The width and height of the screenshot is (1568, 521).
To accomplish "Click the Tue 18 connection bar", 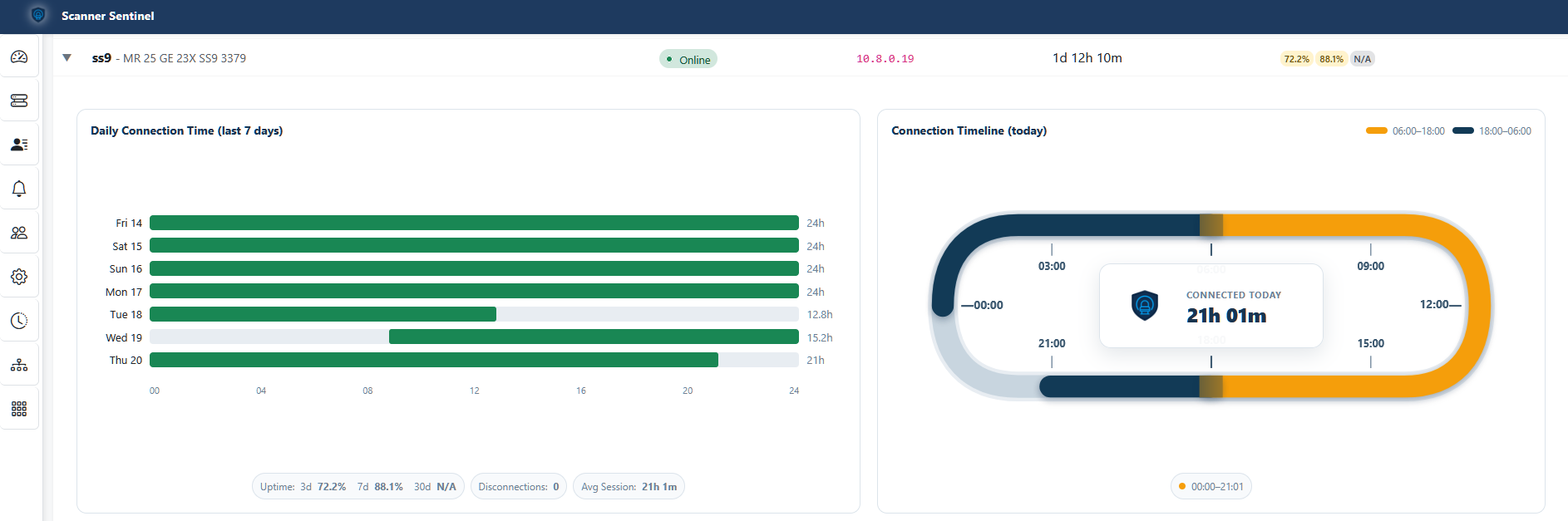I will (x=323, y=314).
